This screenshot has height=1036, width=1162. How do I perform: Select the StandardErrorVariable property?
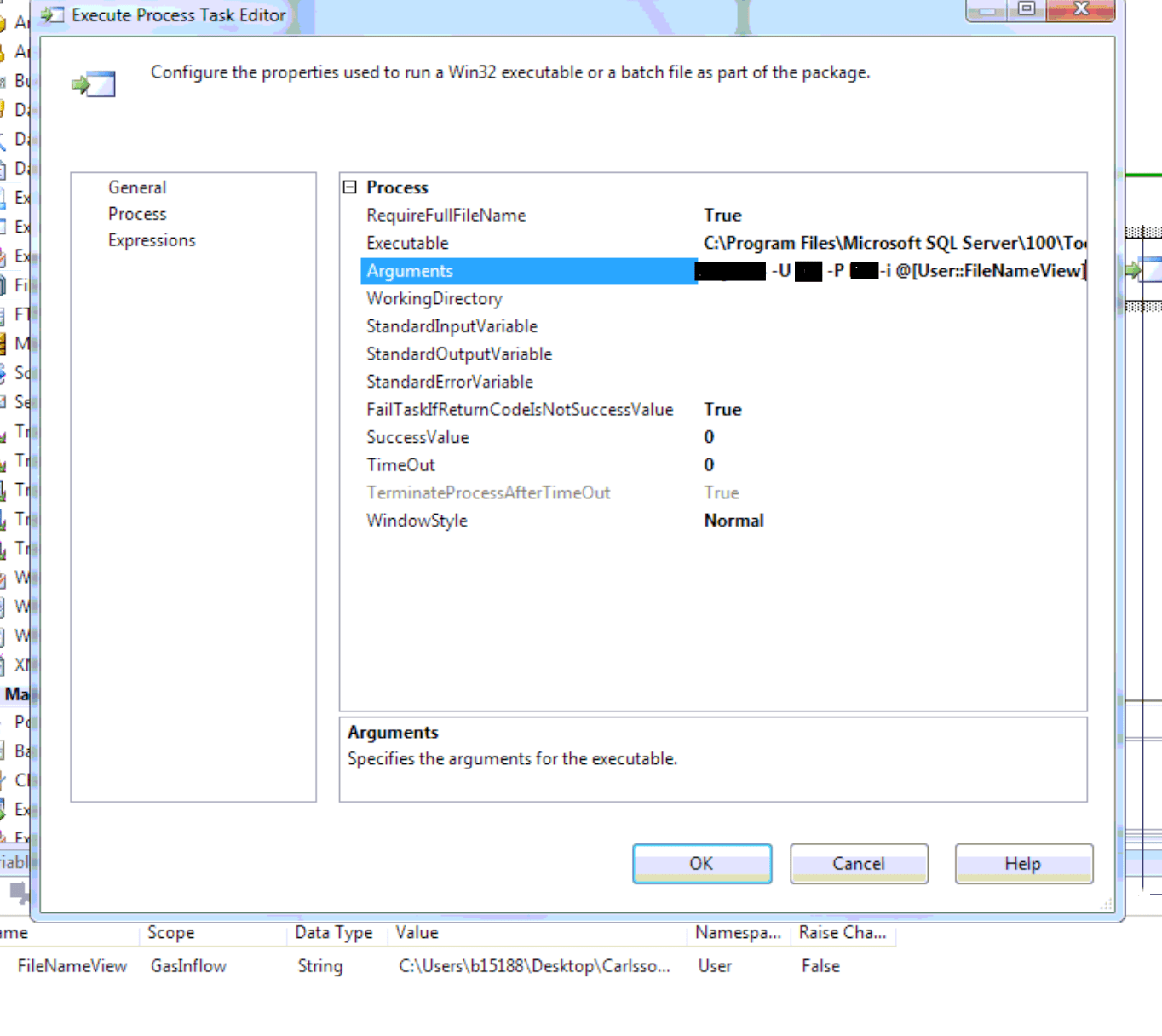[450, 382]
